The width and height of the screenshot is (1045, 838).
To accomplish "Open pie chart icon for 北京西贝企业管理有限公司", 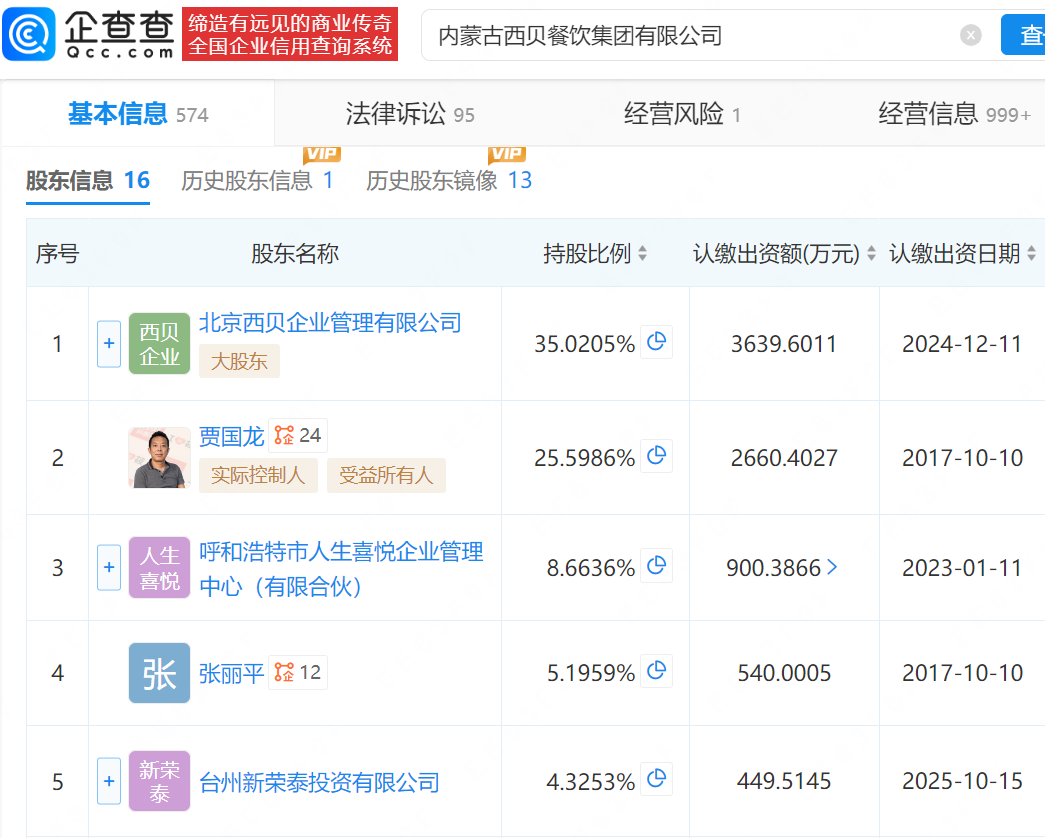I will 656,343.
